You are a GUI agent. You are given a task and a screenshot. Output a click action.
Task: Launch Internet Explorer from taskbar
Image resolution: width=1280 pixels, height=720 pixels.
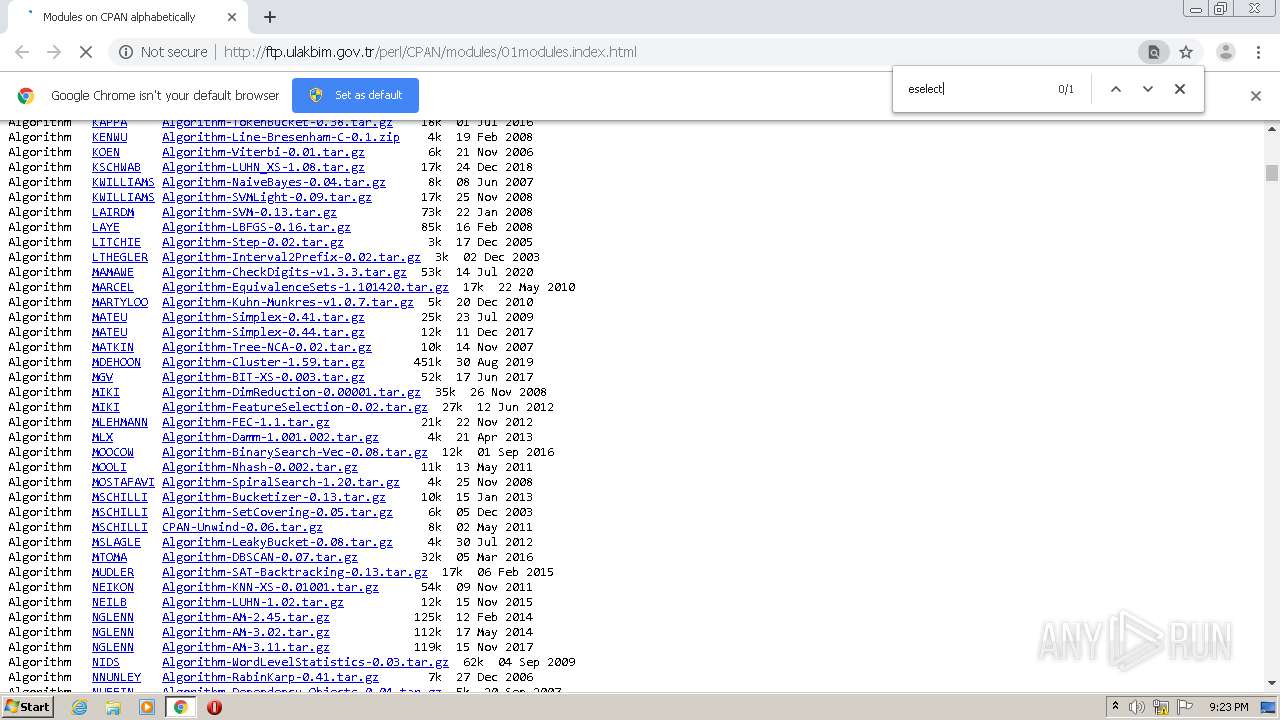pyautogui.click(x=79, y=707)
